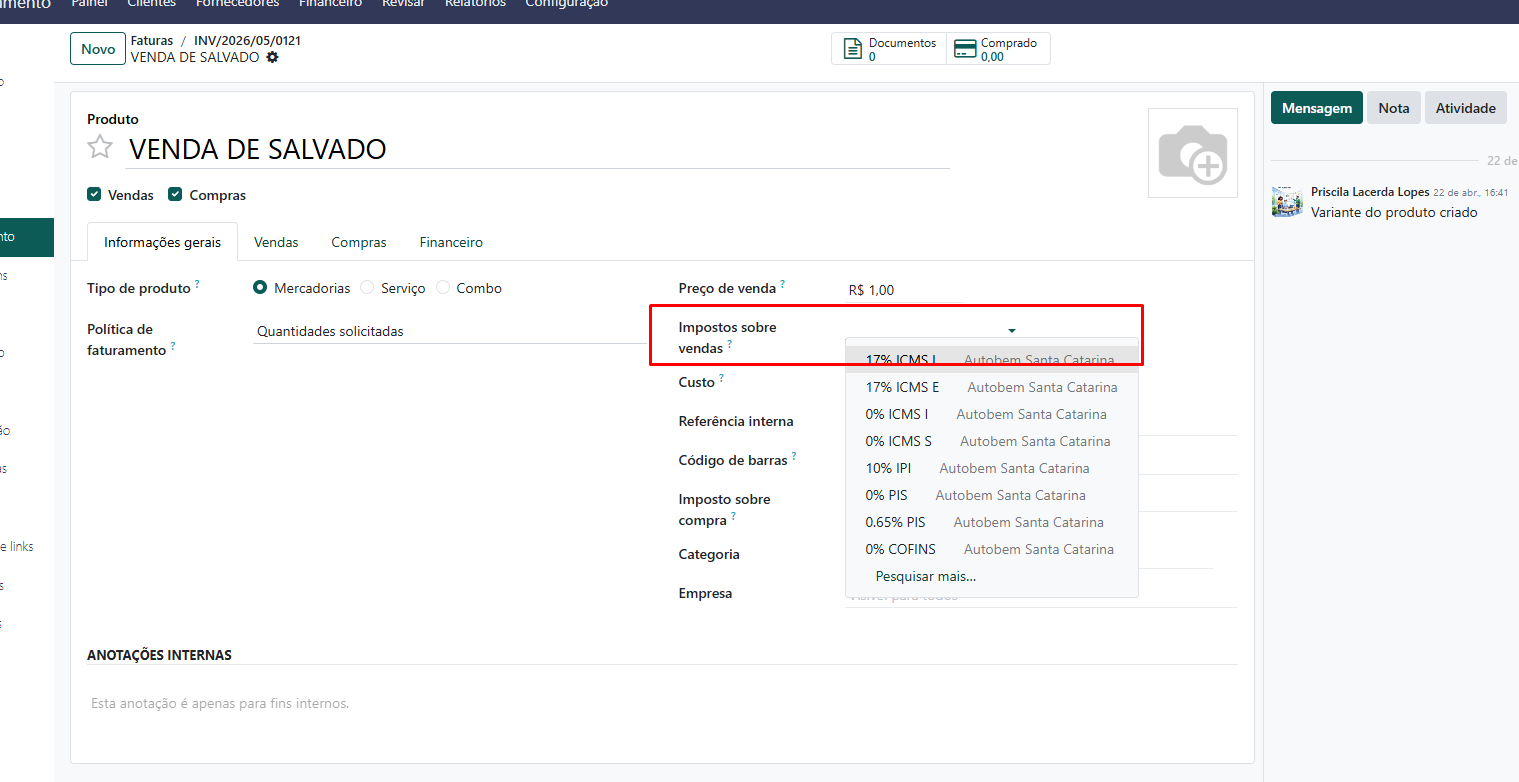
Task: Show help tooltip for Código de barras
Action: (x=794, y=456)
